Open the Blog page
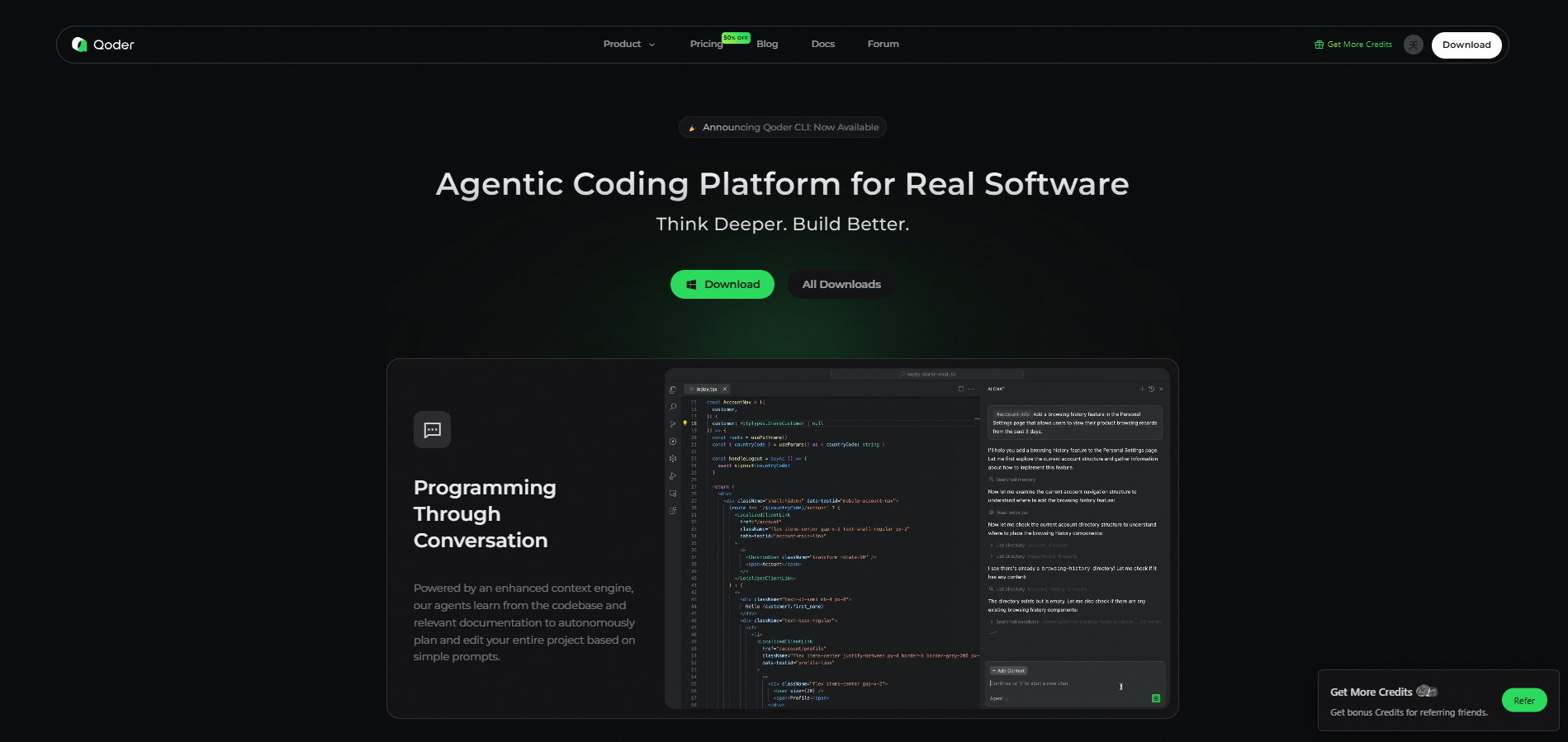 click(x=767, y=45)
